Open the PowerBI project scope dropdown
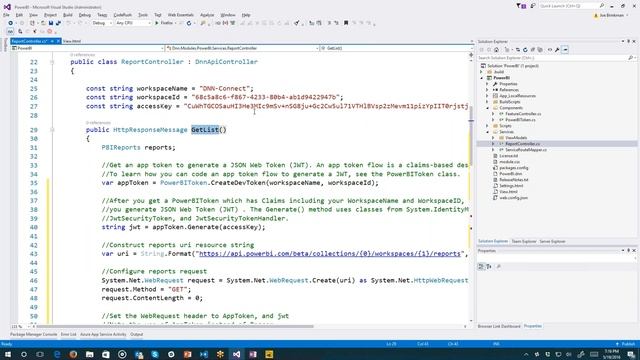The width and height of the screenshot is (640, 360). tap(87, 48)
